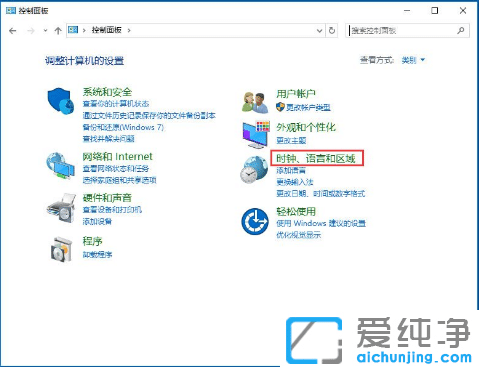
Task: Click the Control Panel icon in address bar
Action: [x=73, y=30]
